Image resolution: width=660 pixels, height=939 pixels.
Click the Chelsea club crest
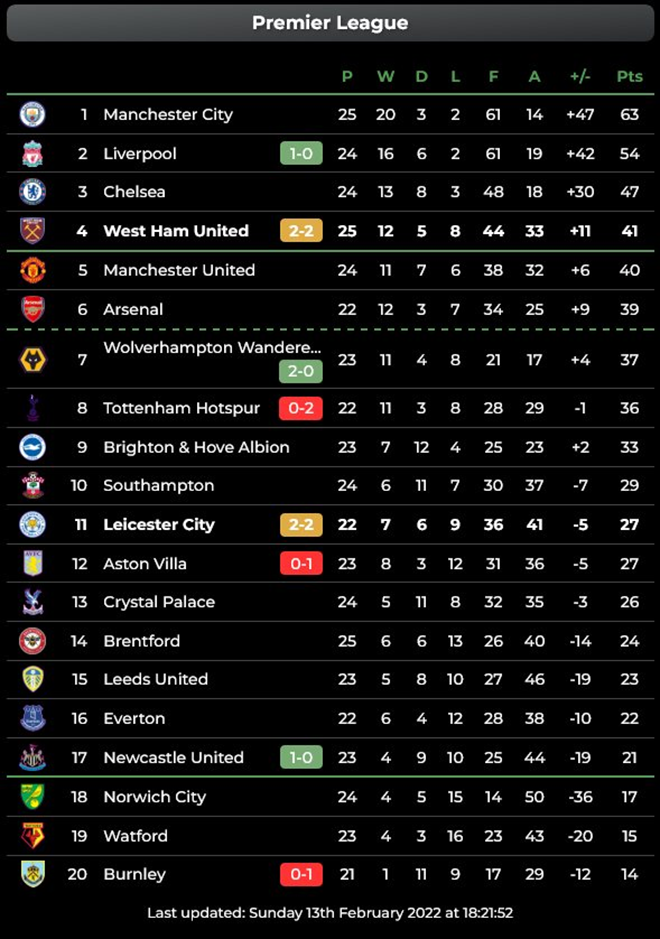pos(31,192)
